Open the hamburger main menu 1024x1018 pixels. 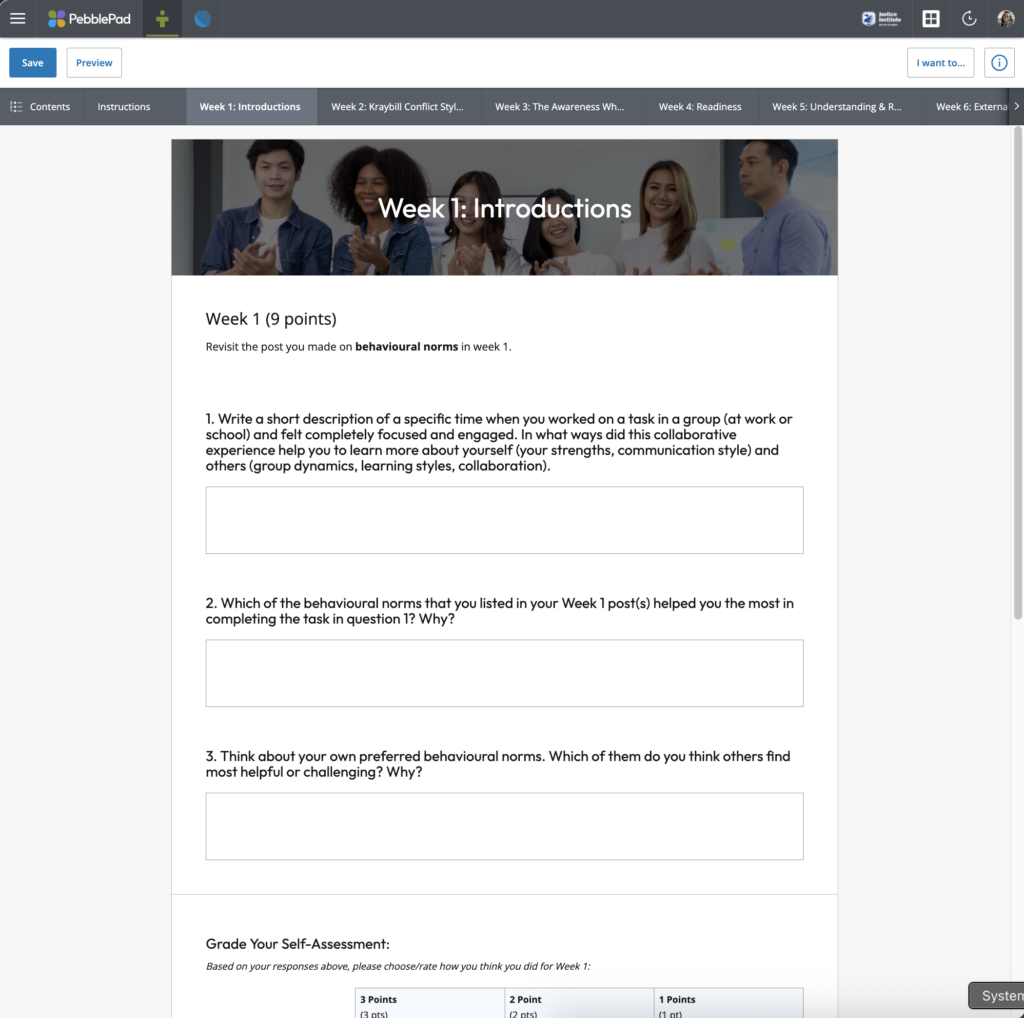pos(18,18)
